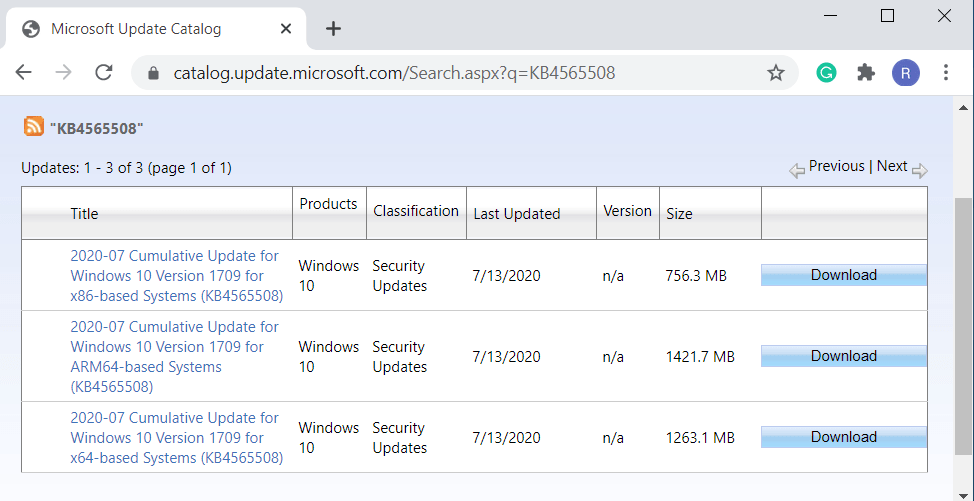Click the Previous page link
This screenshot has height=501, width=974.
(836, 166)
